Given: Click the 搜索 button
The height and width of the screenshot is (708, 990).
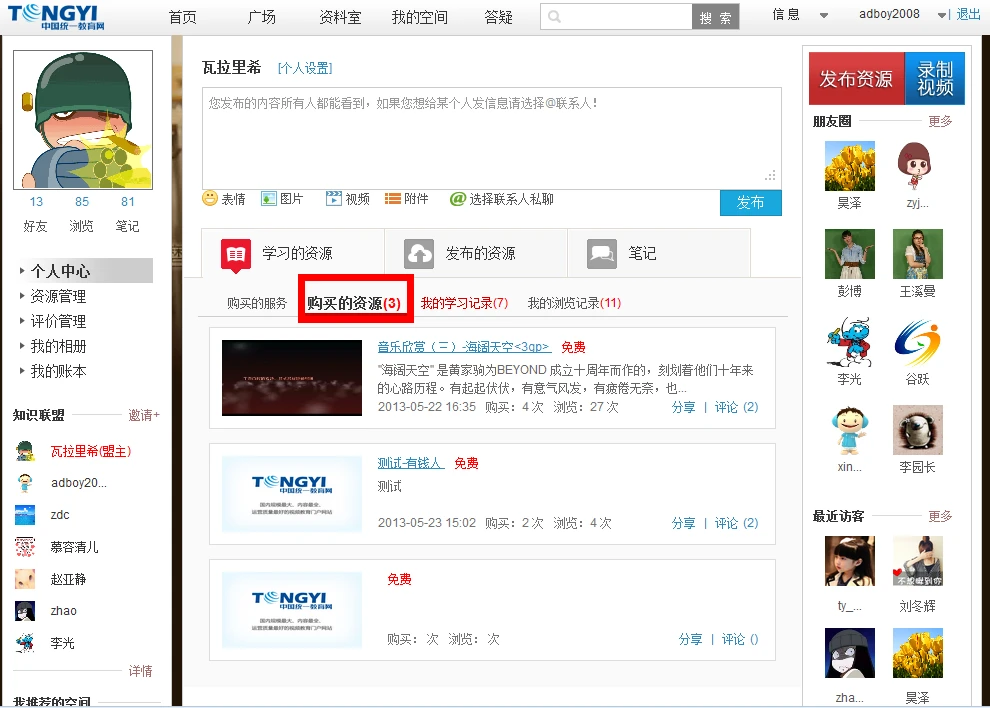Looking at the screenshot, I should pyautogui.click(x=715, y=17).
